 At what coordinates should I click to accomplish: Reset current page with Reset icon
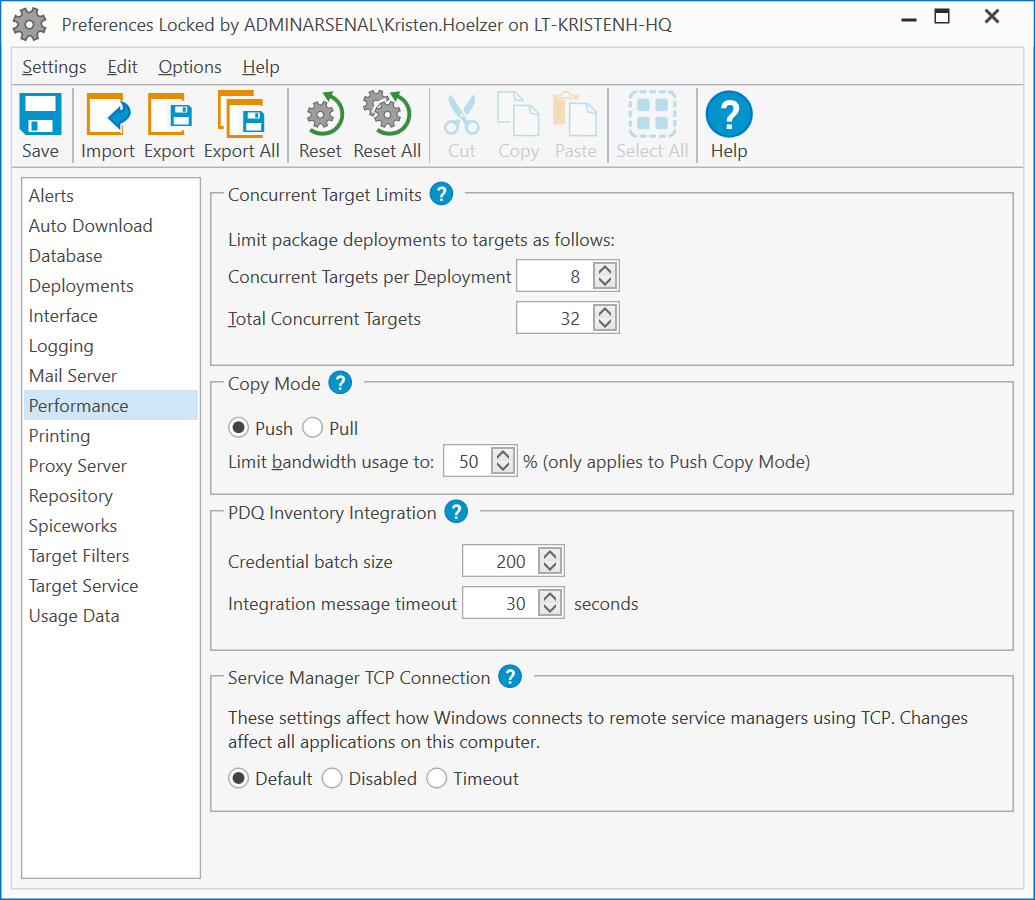point(321,116)
